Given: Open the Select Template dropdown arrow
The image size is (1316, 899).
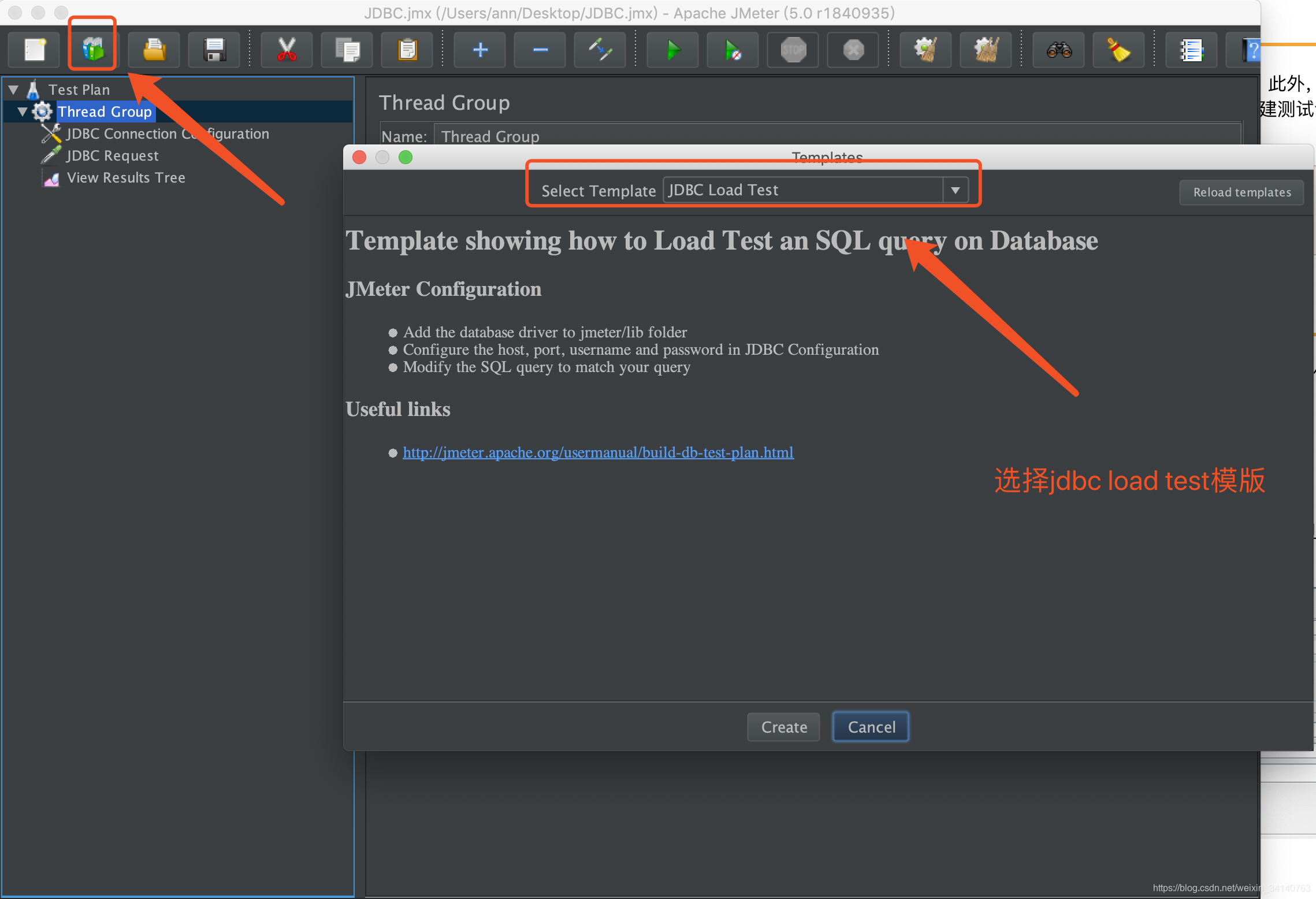Looking at the screenshot, I should (956, 190).
